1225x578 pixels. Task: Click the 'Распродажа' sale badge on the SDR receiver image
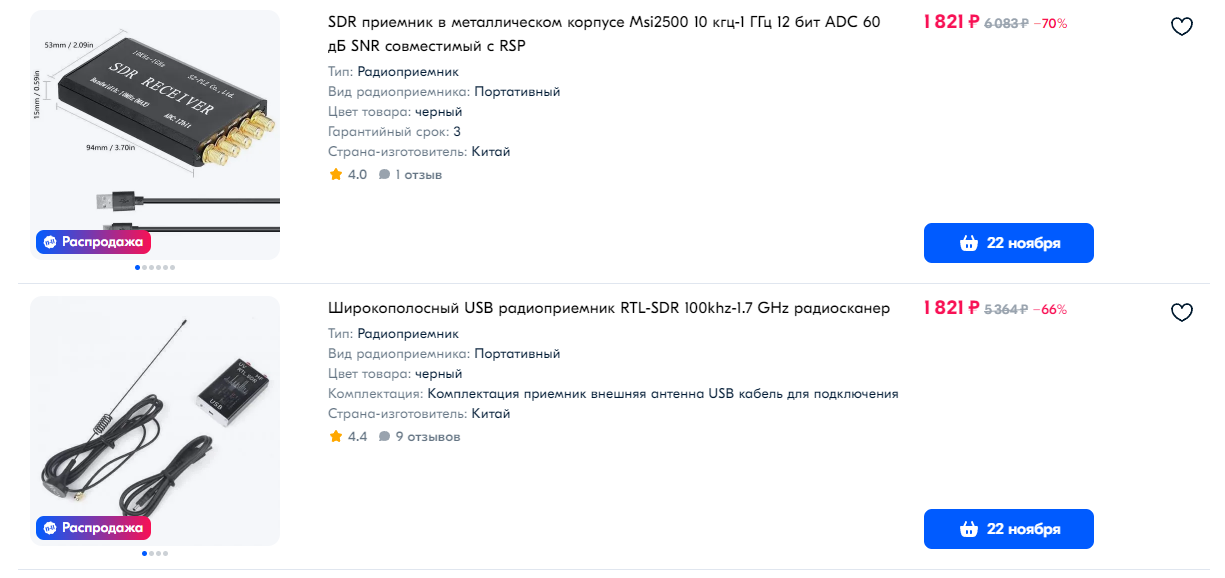(x=93, y=241)
